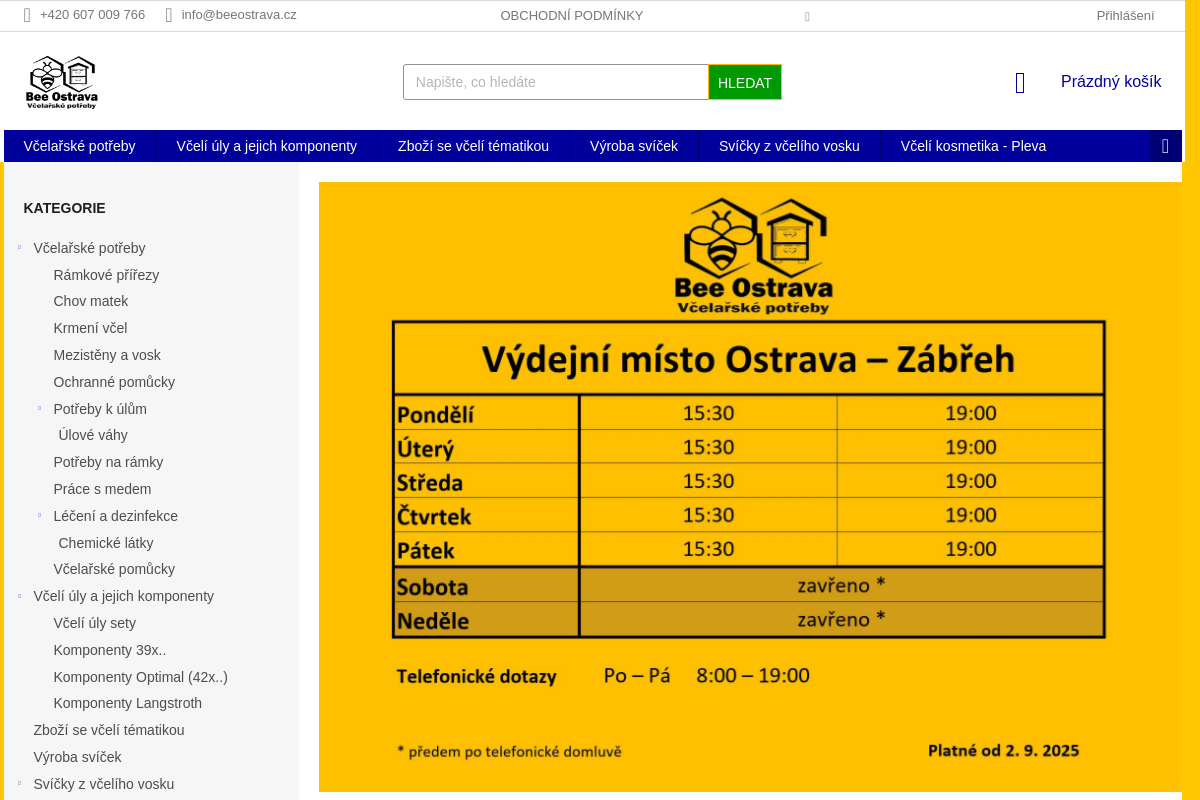Click the small icon right of OBCHODNÍ PODMÍNKY

[807, 16]
